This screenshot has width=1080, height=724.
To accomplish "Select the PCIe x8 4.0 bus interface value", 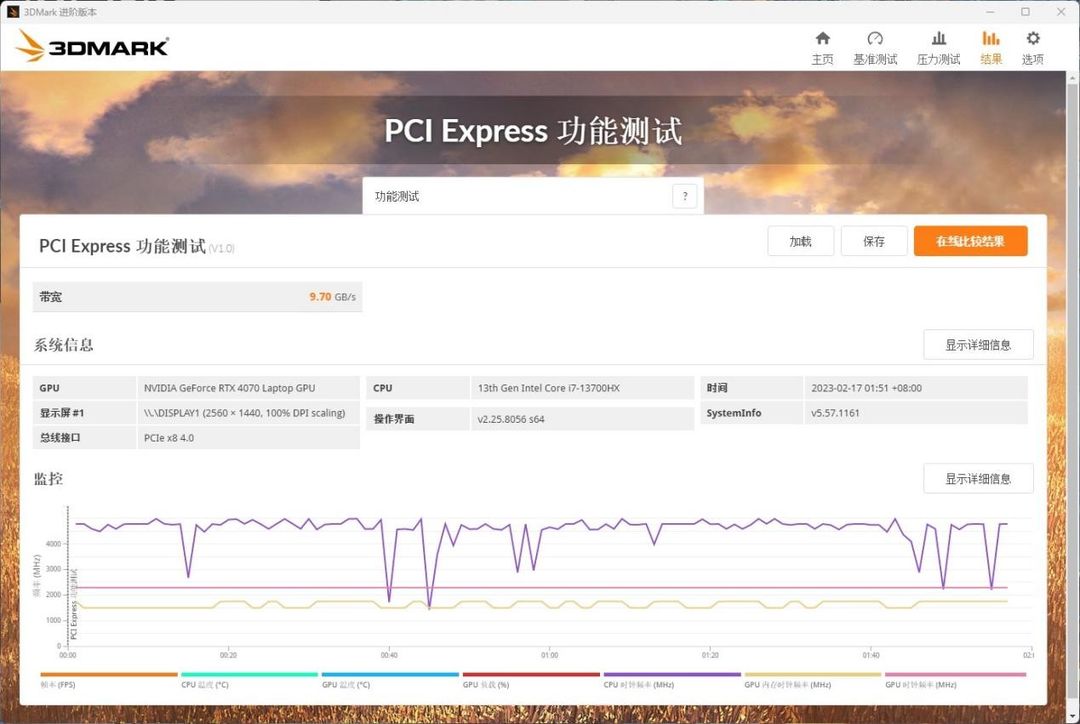I will coord(169,437).
